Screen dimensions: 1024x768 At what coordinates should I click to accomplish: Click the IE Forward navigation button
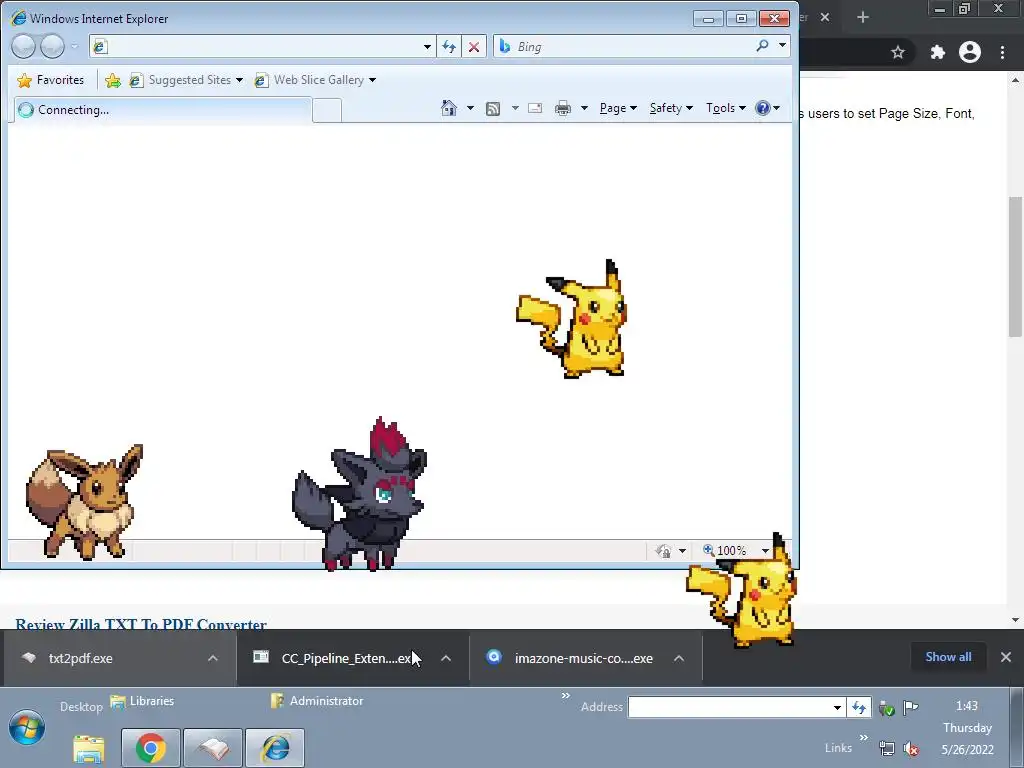click(x=52, y=46)
